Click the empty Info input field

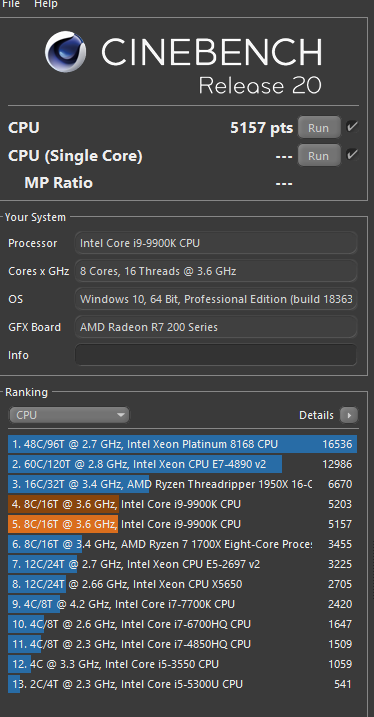(x=215, y=355)
